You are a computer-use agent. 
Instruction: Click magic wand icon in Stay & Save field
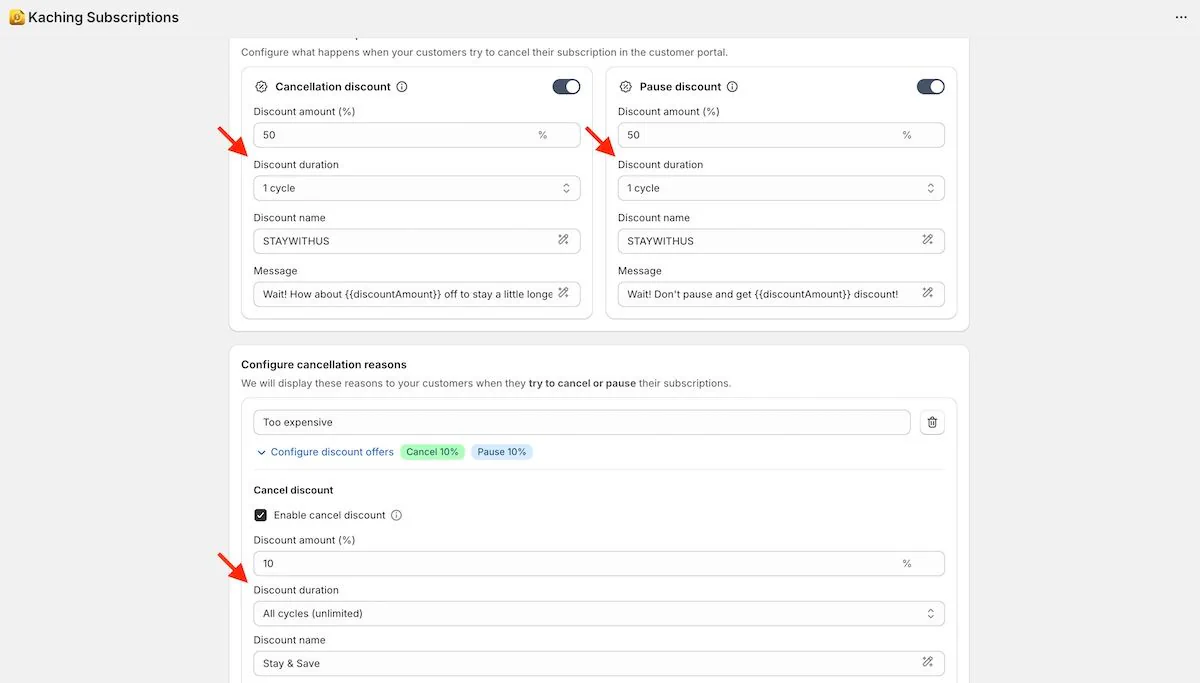(x=927, y=662)
